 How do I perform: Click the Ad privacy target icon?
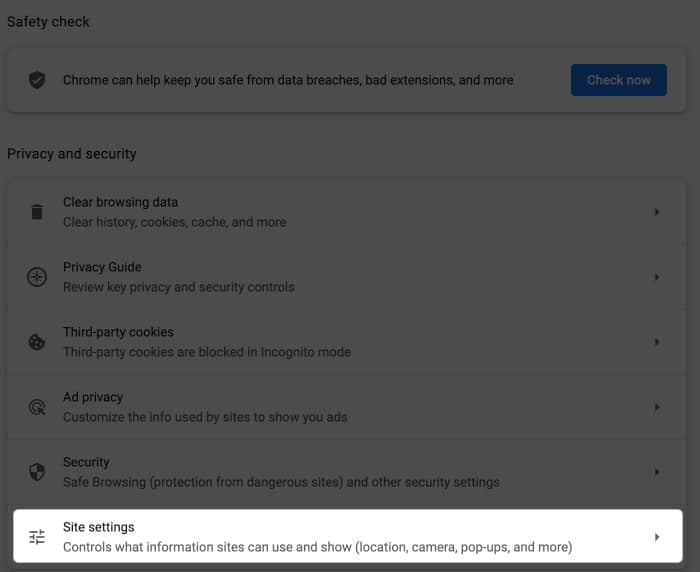pos(37,407)
